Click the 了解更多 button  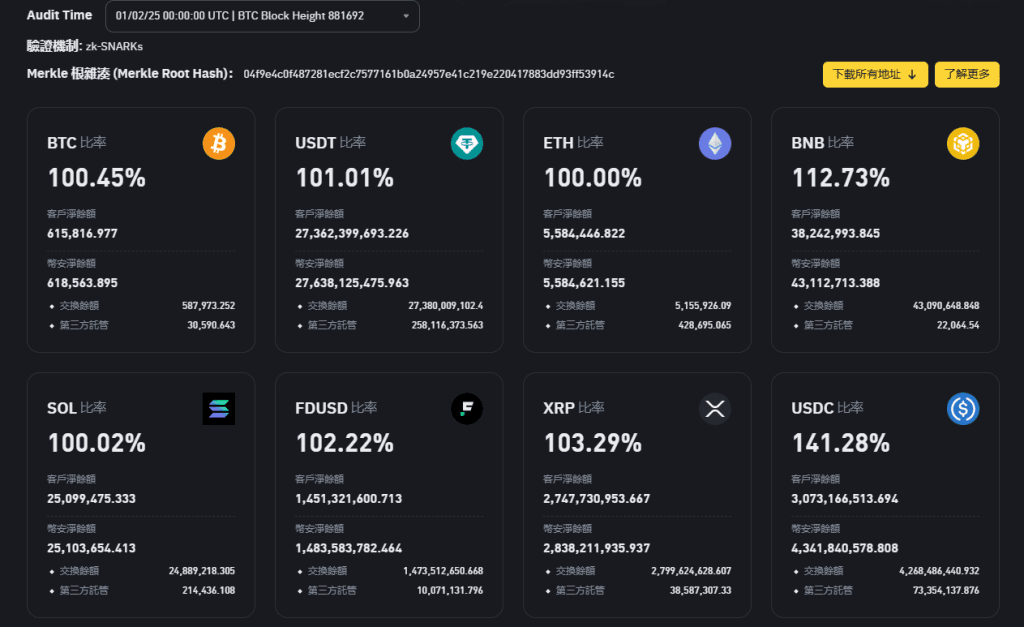(967, 74)
